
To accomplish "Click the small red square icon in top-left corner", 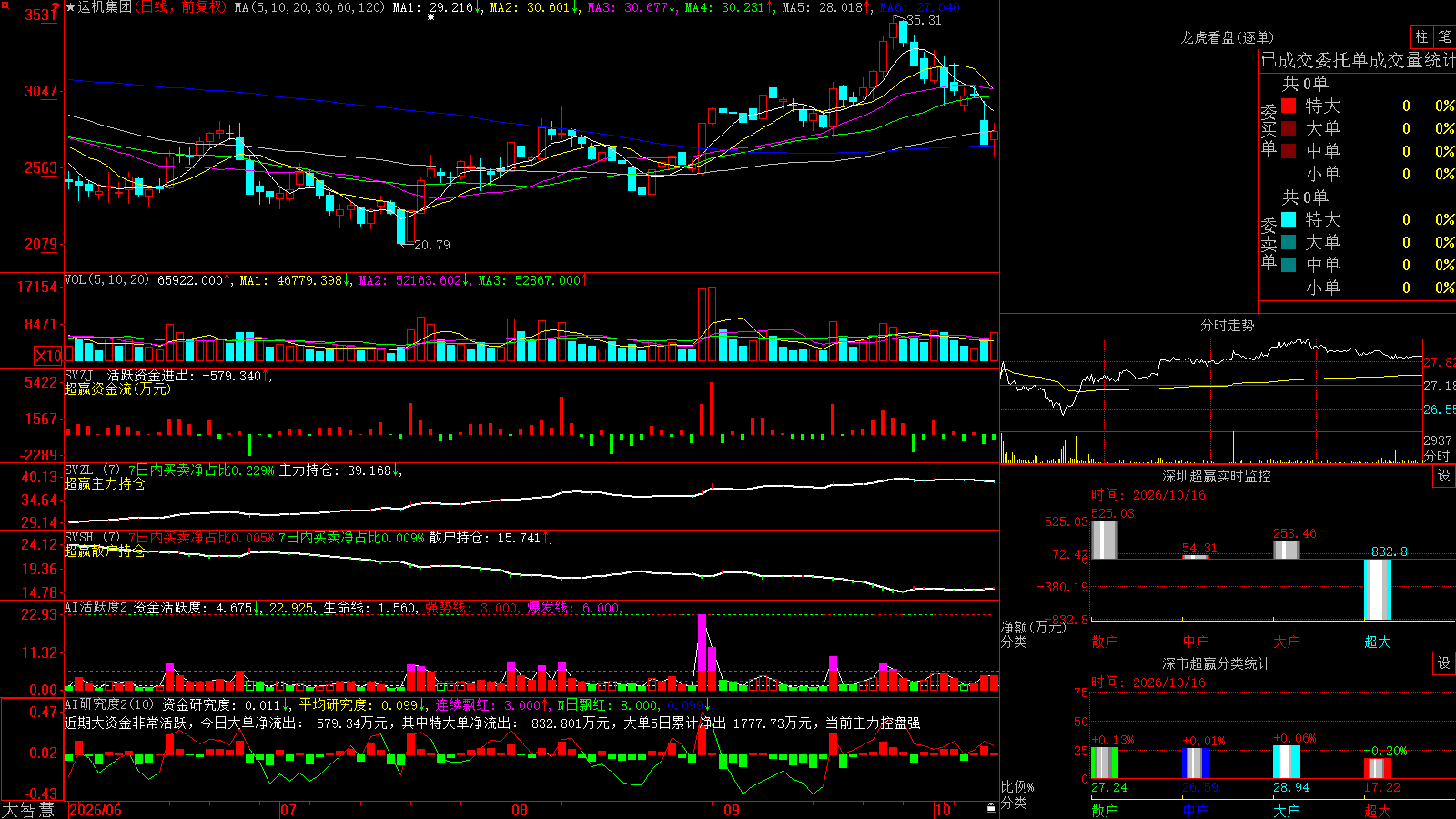I will (6, 4).
